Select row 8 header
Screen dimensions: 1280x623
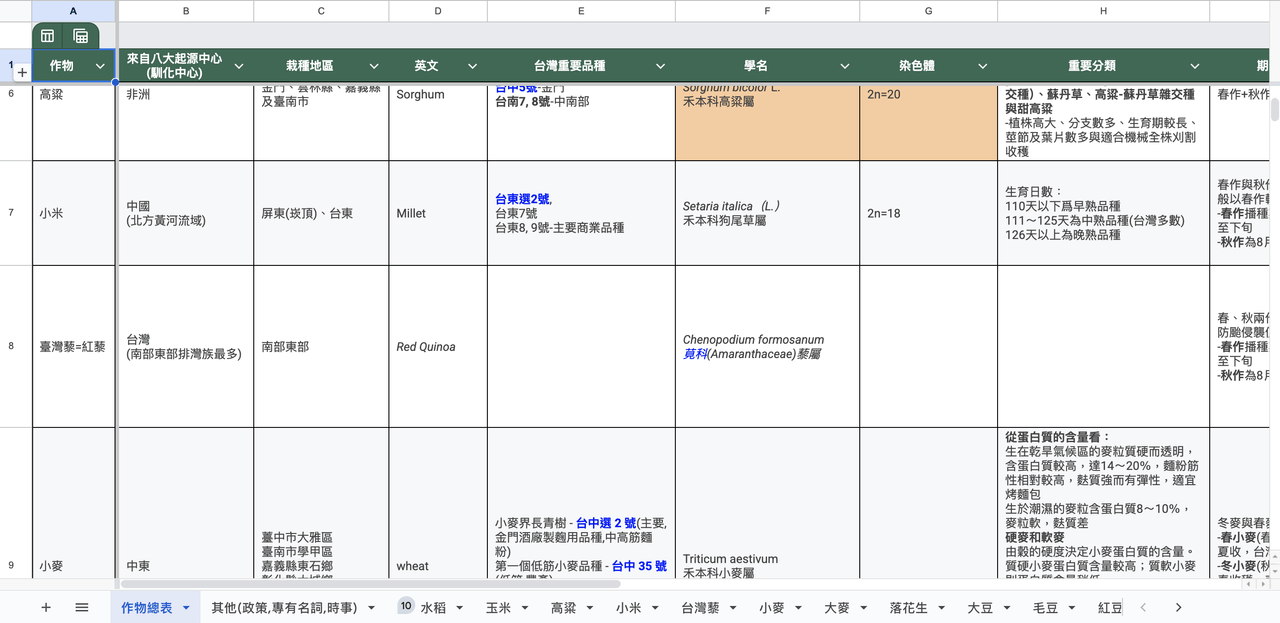11,346
